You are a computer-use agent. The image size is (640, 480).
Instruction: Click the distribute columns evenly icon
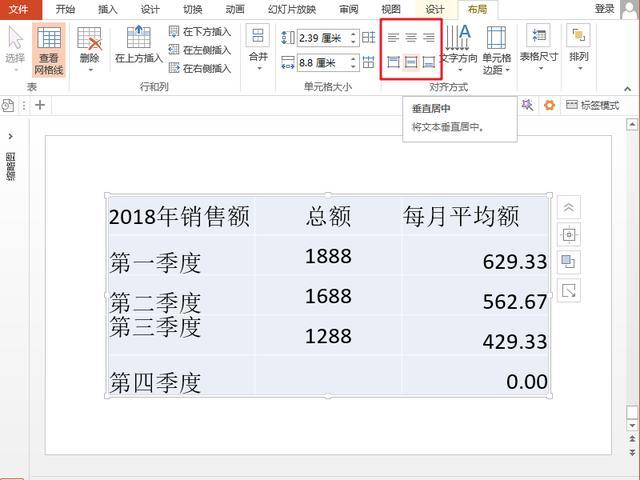click(369, 63)
